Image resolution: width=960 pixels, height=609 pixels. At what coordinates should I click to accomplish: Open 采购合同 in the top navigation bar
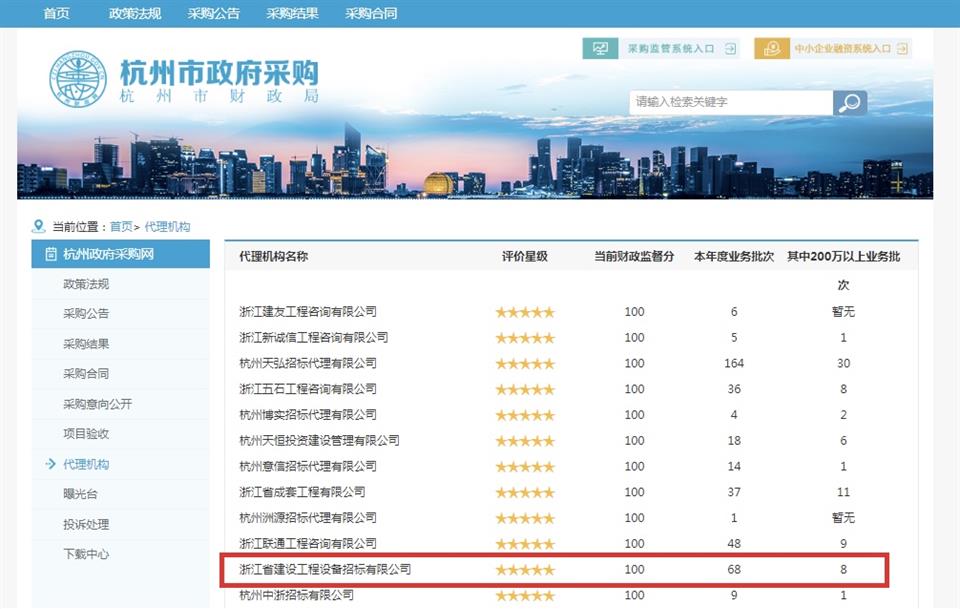(371, 14)
